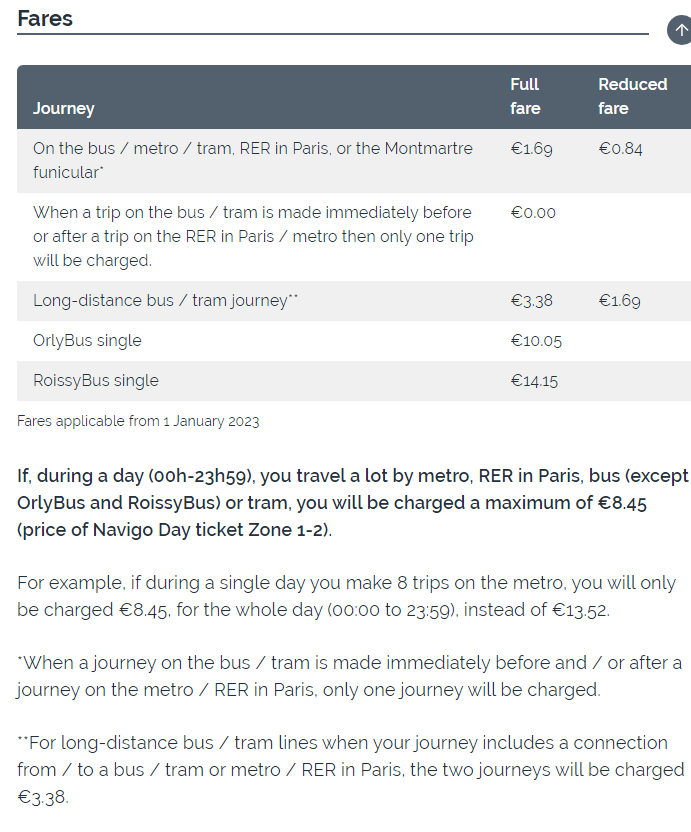Select the RoissyBus single row label

[x=96, y=380]
